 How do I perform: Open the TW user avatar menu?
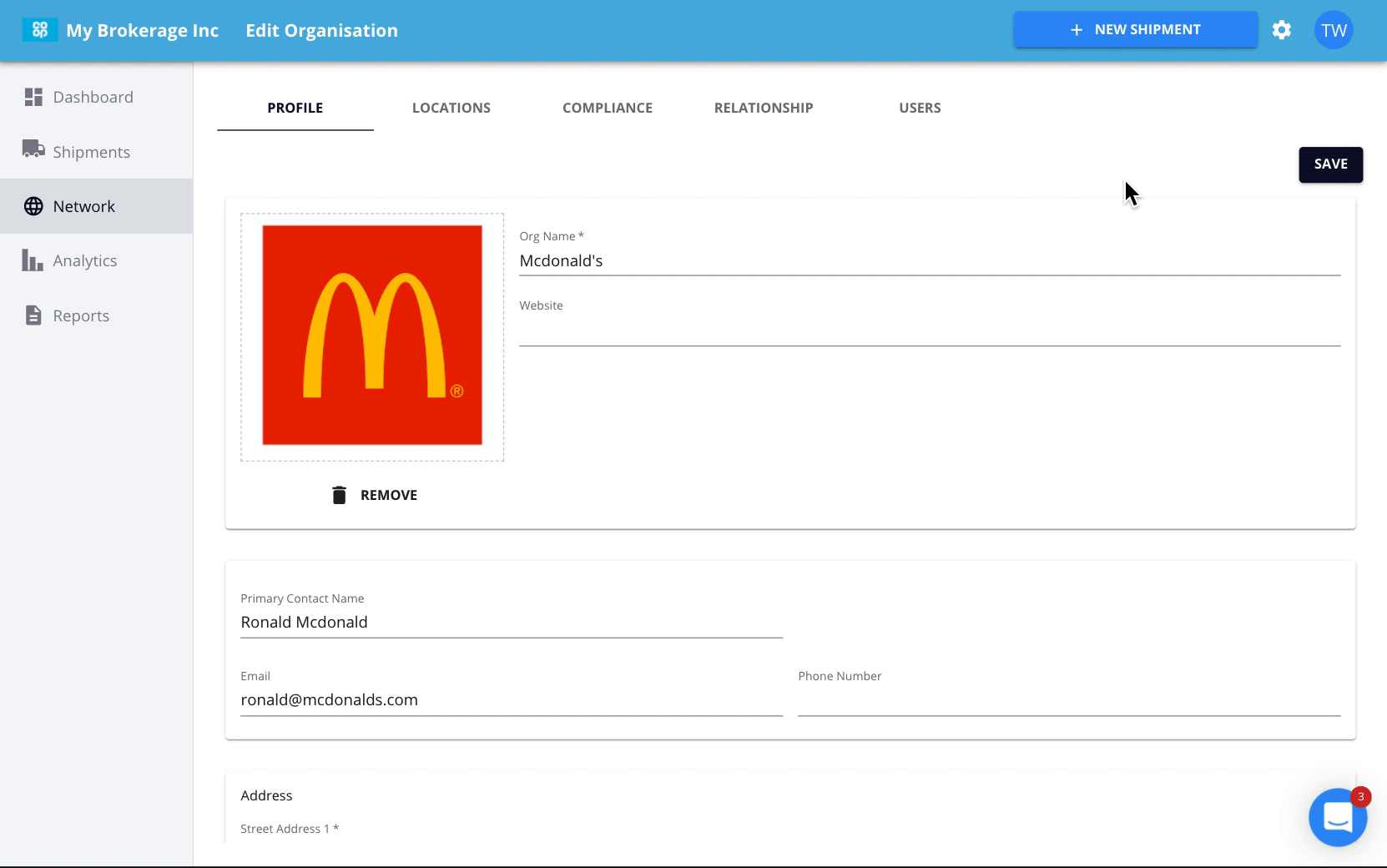click(x=1334, y=30)
